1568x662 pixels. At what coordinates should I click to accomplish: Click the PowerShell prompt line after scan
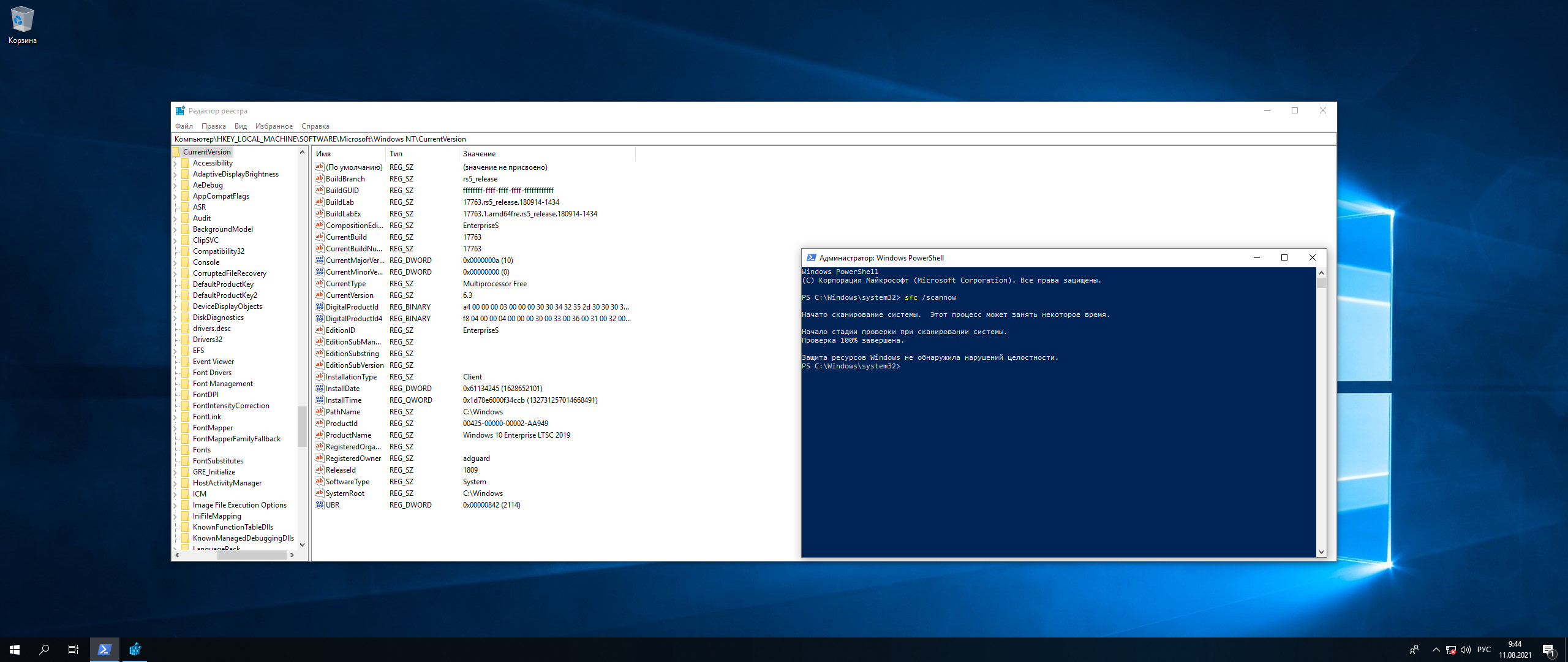click(x=851, y=367)
